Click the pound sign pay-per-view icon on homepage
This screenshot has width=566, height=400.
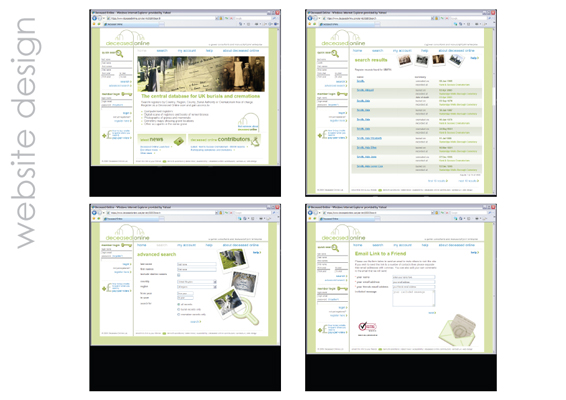point(106,135)
